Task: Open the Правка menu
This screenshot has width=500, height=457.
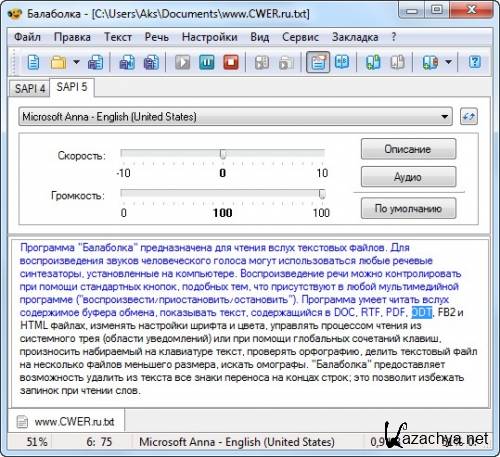Action: point(72,37)
